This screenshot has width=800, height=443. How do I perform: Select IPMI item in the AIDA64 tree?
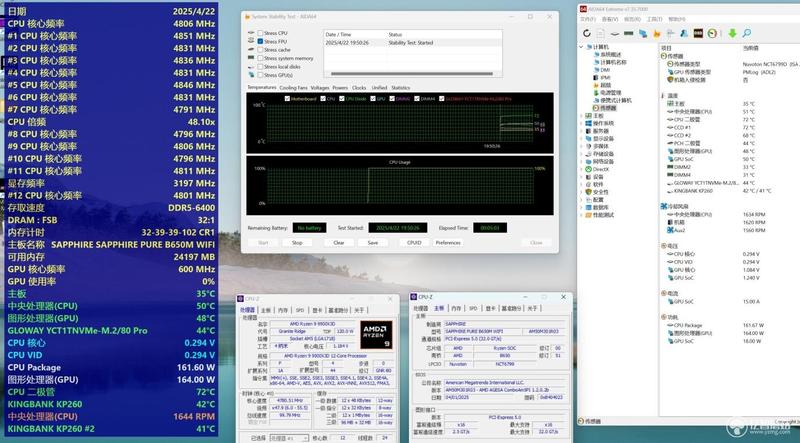[x=602, y=78]
